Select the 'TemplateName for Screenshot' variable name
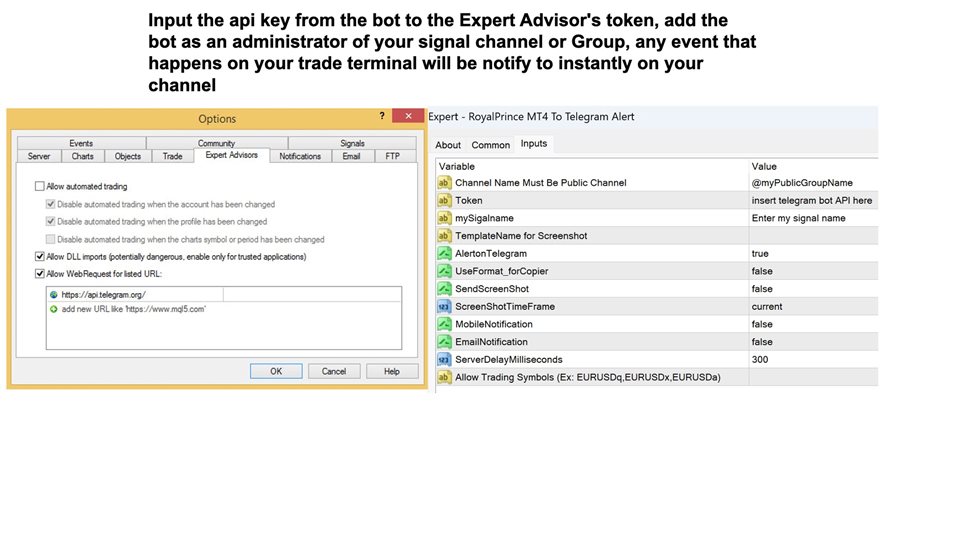The image size is (960, 540). (x=521, y=236)
